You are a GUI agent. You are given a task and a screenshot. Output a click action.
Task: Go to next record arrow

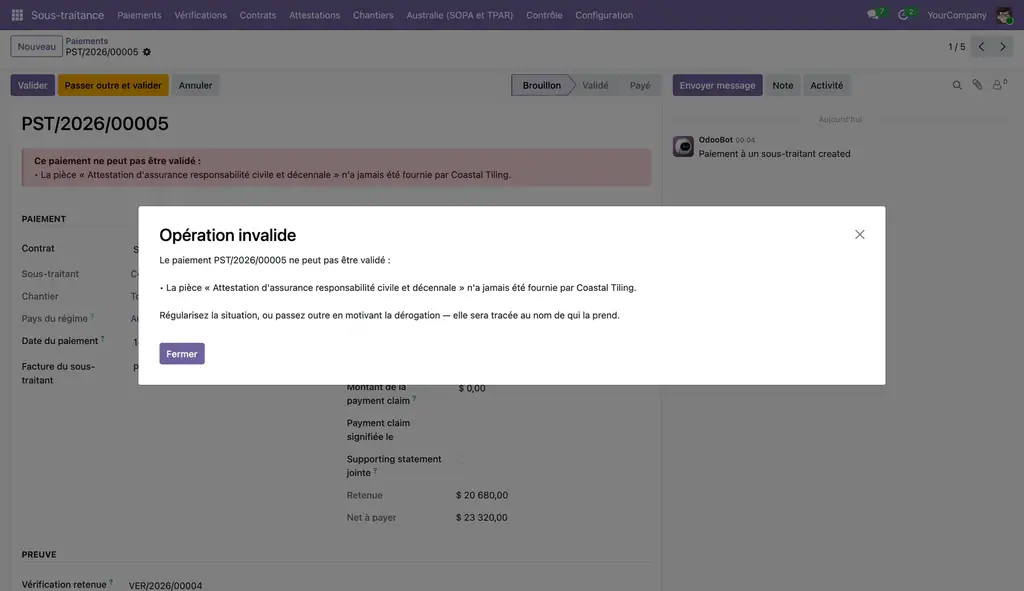point(1003,47)
